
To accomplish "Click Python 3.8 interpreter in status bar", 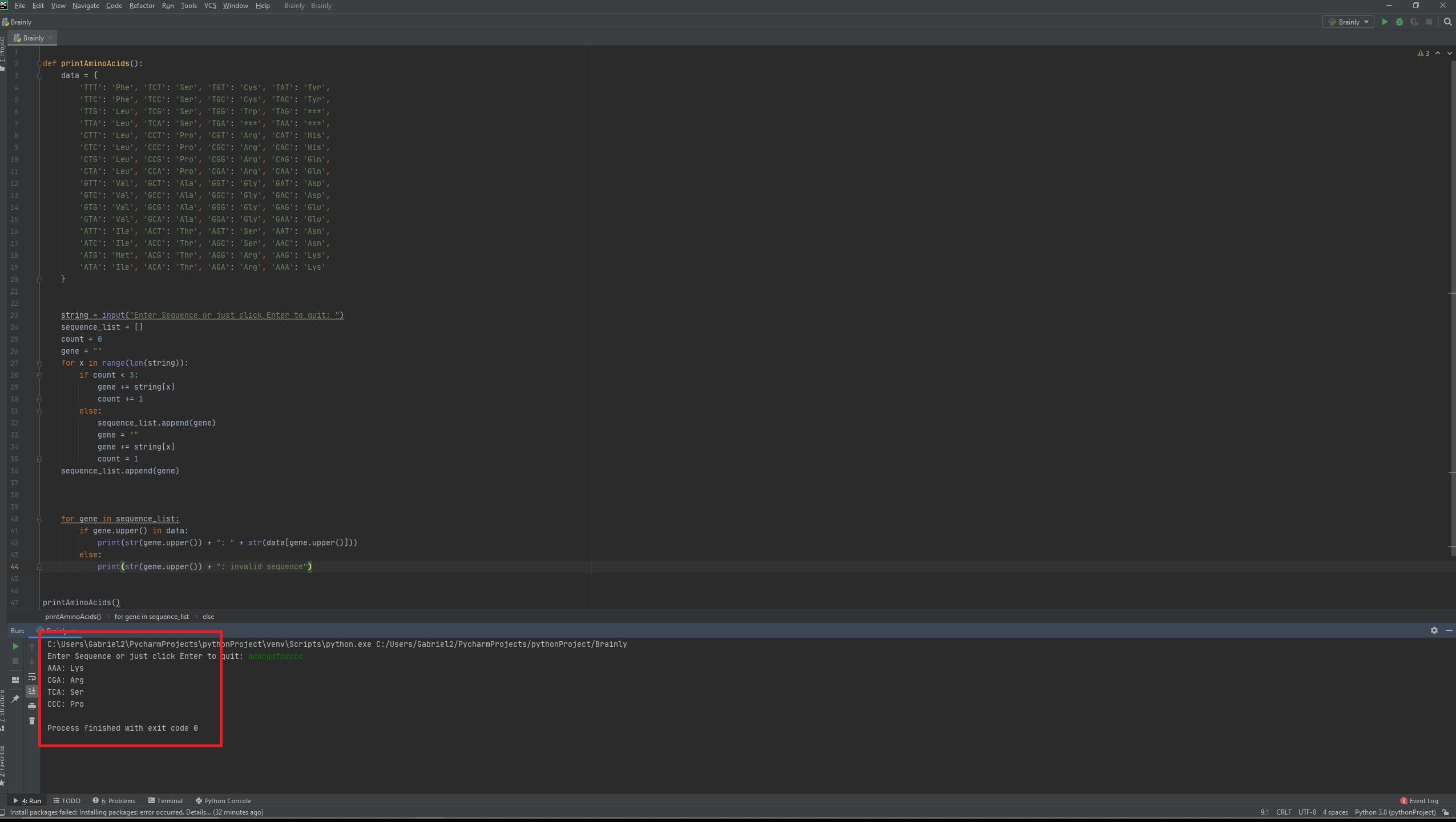I will [1394, 812].
